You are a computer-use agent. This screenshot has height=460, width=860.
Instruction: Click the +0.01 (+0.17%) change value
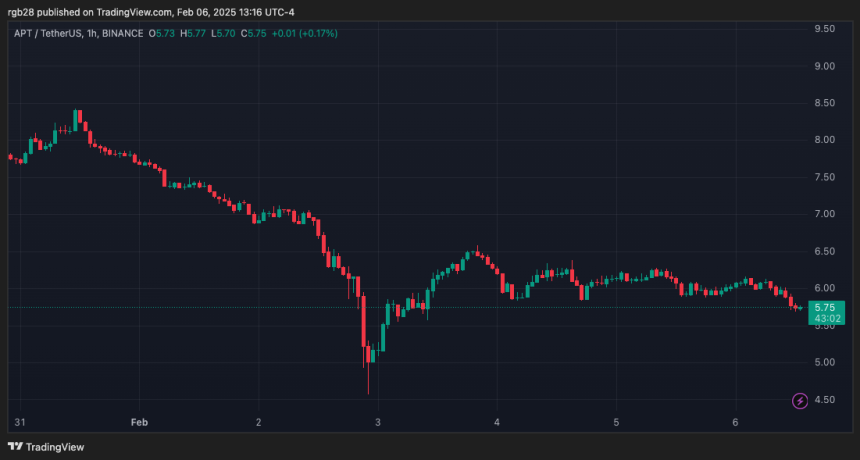[x=305, y=34]
